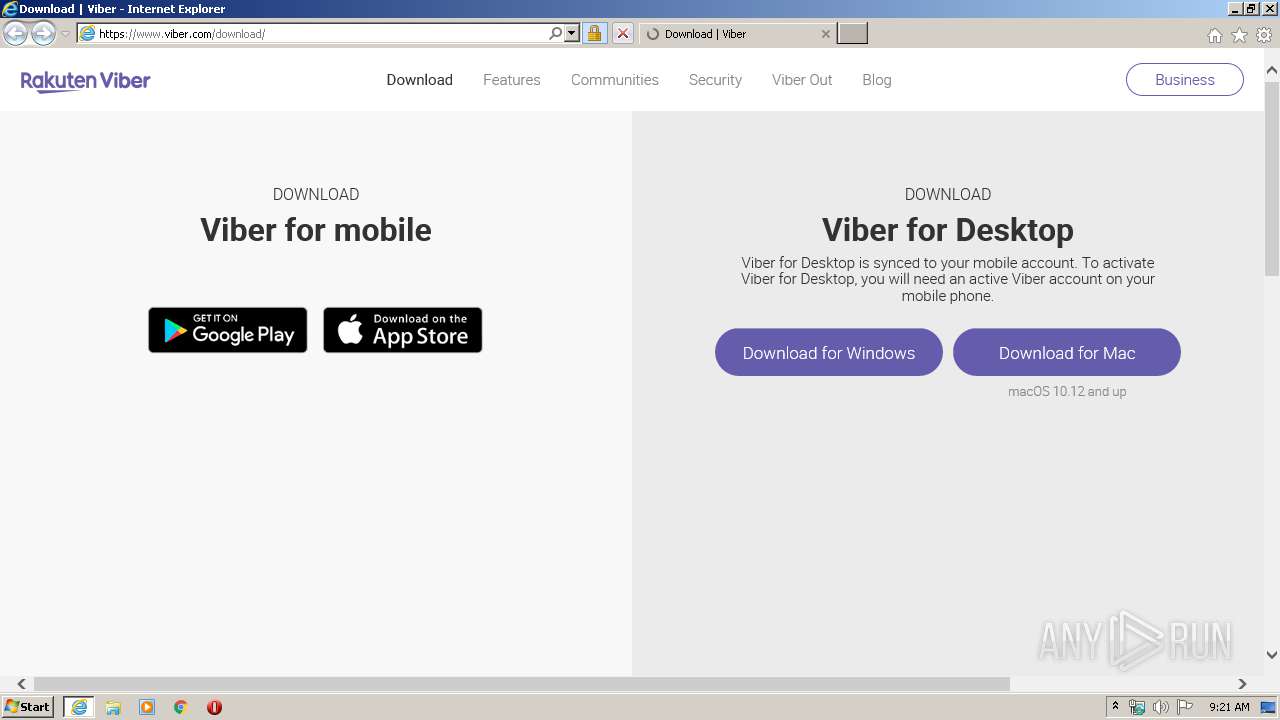Click Internet Explorer taskbar icon

tap(79, 707)
